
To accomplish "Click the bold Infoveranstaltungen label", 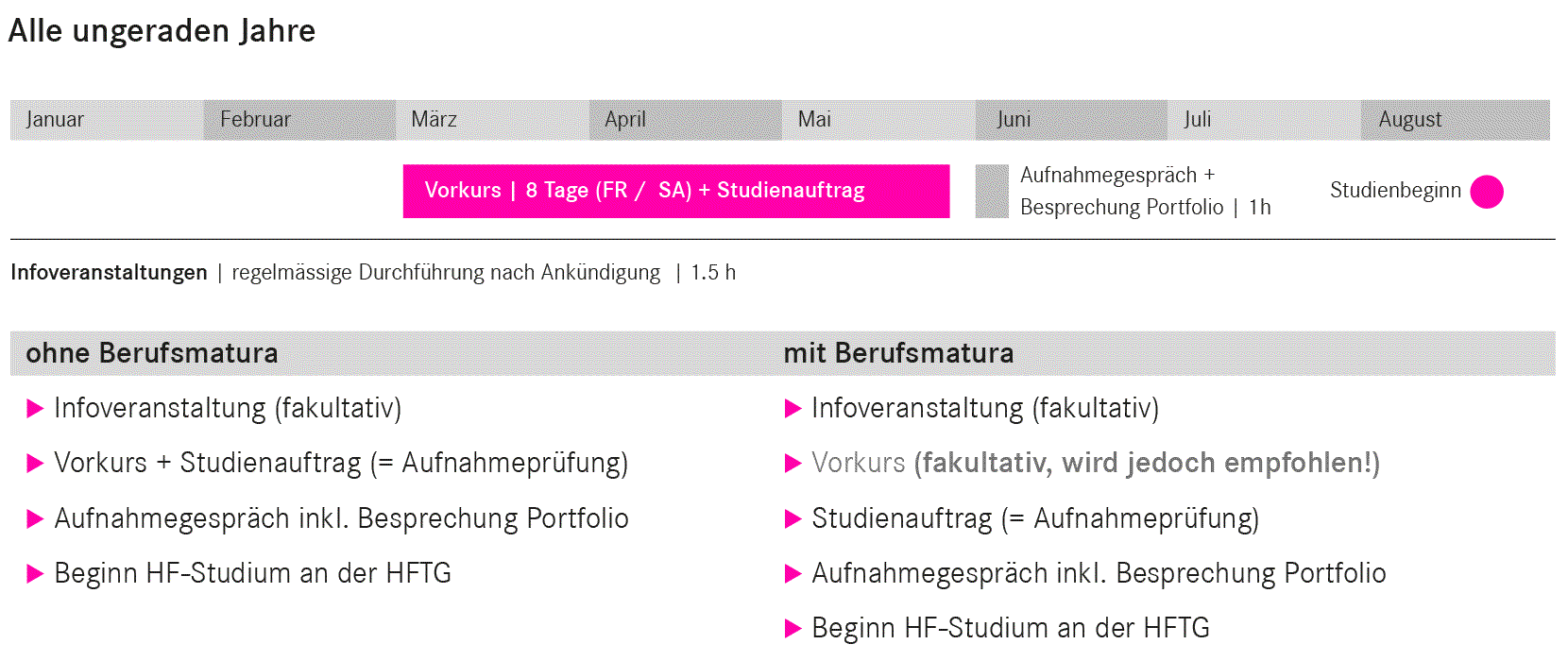I will (x=109, y=273).
